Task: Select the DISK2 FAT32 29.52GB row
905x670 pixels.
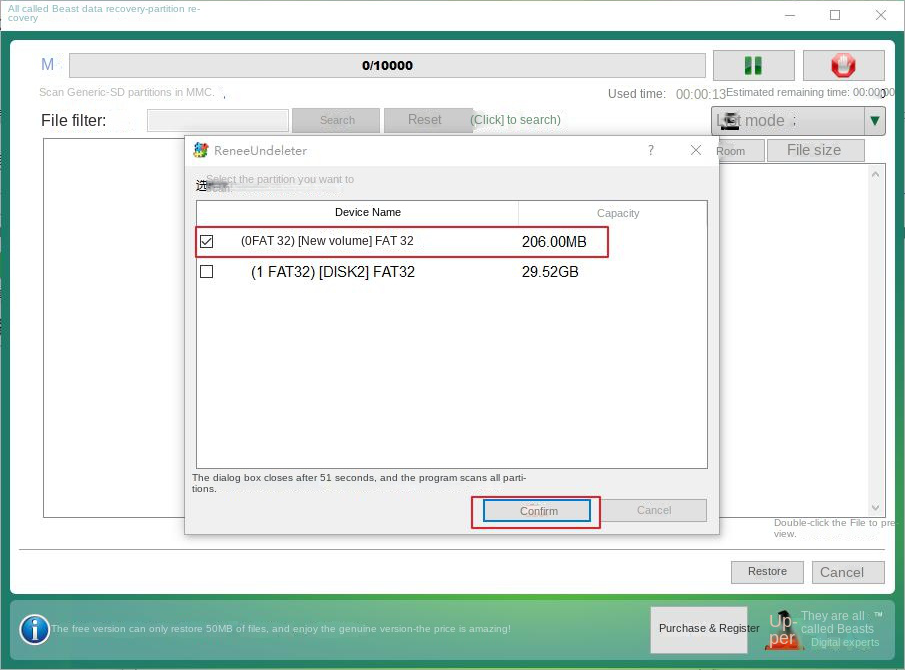Action: (x=400, y=272)
